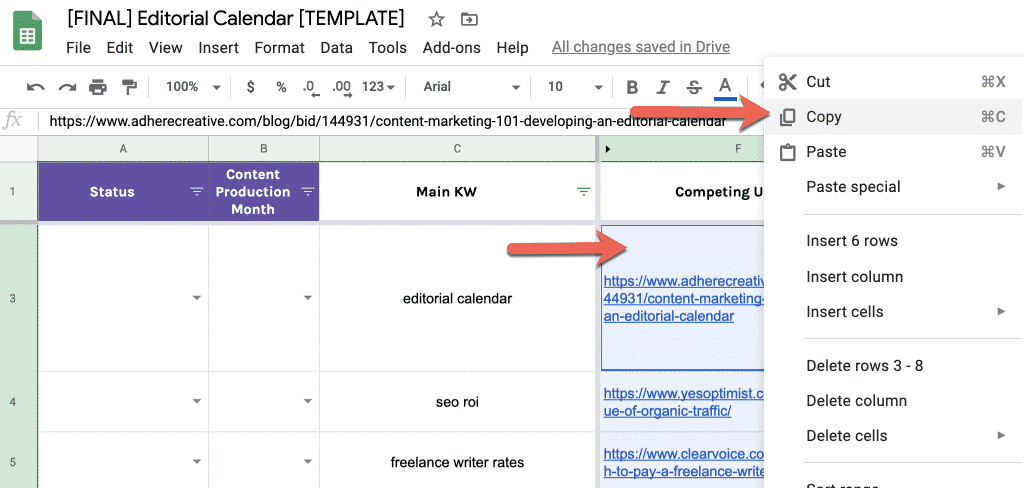Open the View menu

(165, 48)
